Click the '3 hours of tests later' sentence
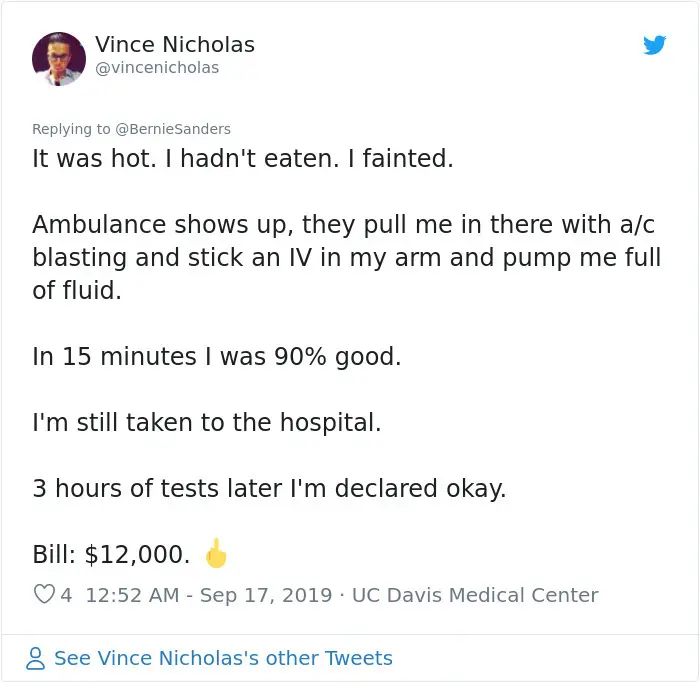 coord(269,488)
